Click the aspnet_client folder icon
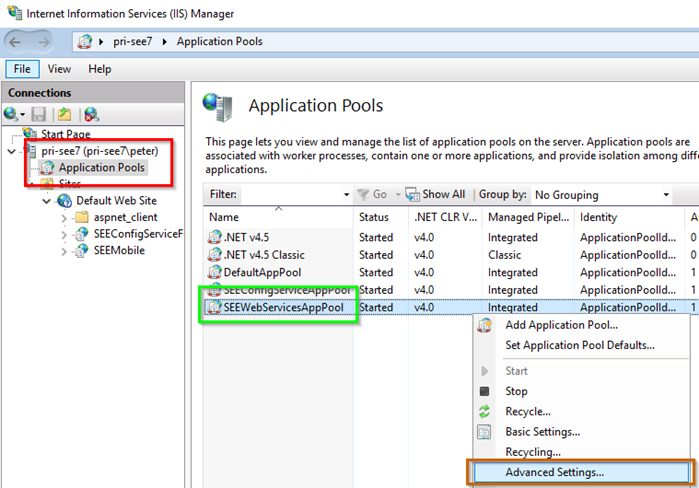This screenshot has height=488, width=699. coord(82,217)
